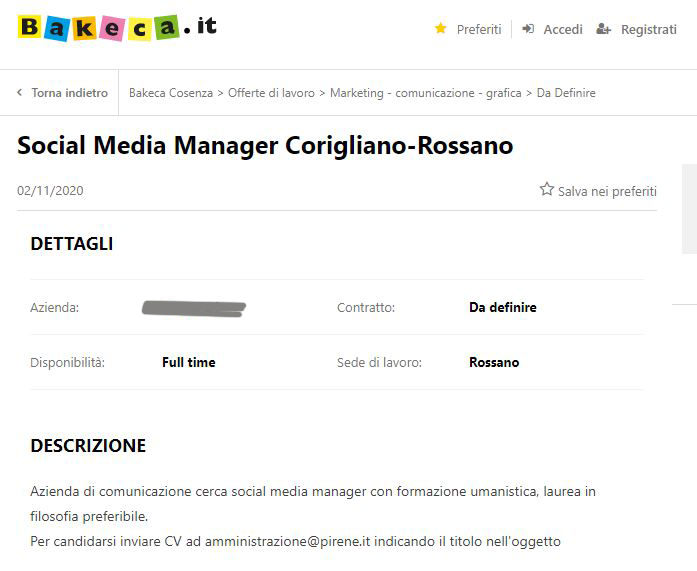Open Bakeca Cosenza breadcrumb
The width and height of the screenshot is (697, 571).
[x=170, y=93]
